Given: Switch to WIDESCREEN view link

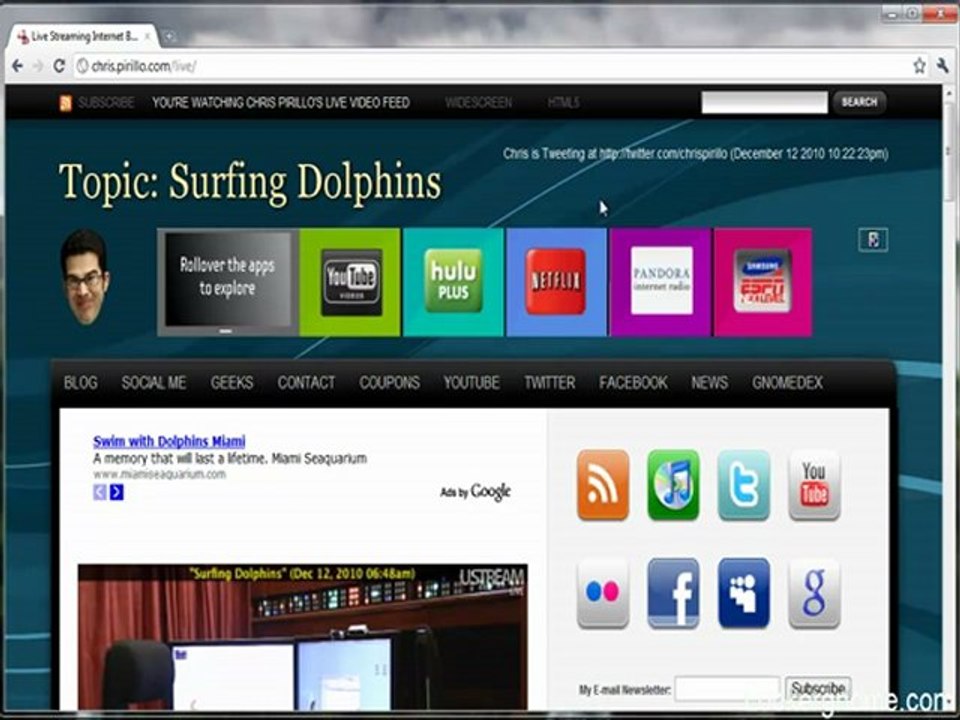Looking at the screenshot, I should point(478,103).
